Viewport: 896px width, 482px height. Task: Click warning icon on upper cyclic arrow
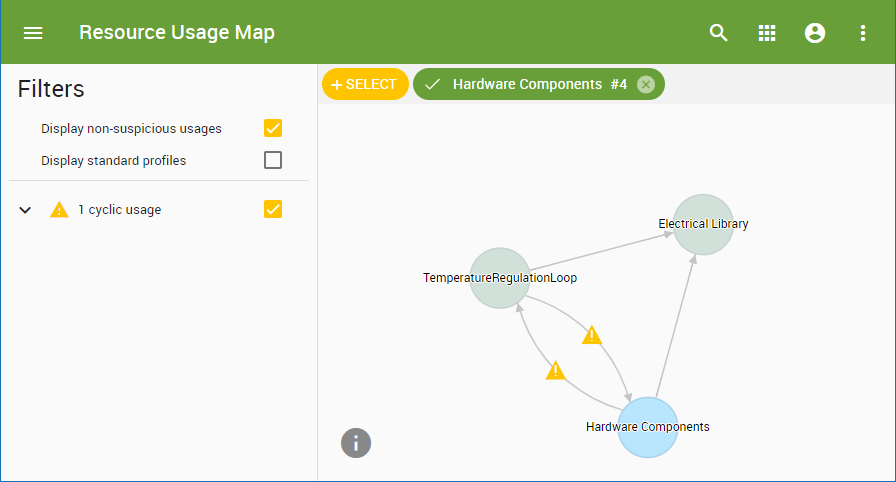point(592,335)
